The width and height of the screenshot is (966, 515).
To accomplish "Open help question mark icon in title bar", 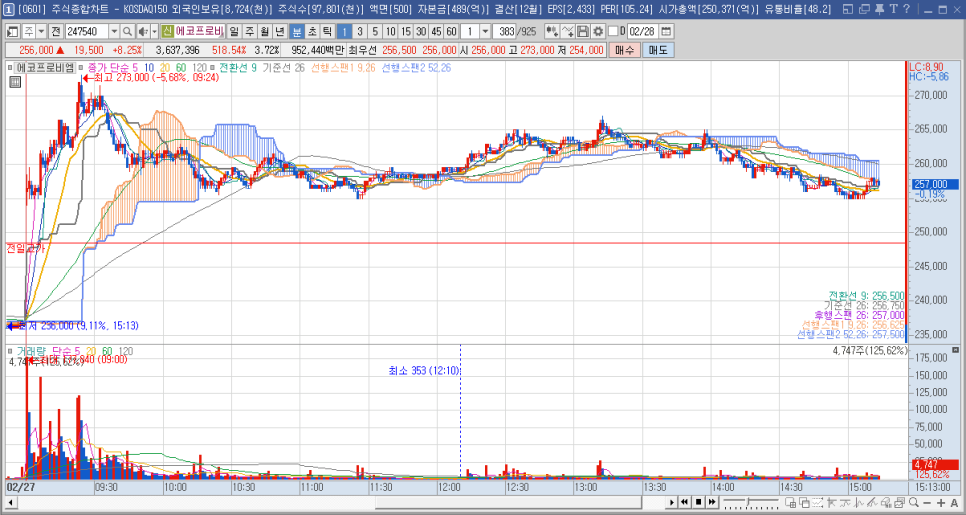I will (x=906, y=9).
